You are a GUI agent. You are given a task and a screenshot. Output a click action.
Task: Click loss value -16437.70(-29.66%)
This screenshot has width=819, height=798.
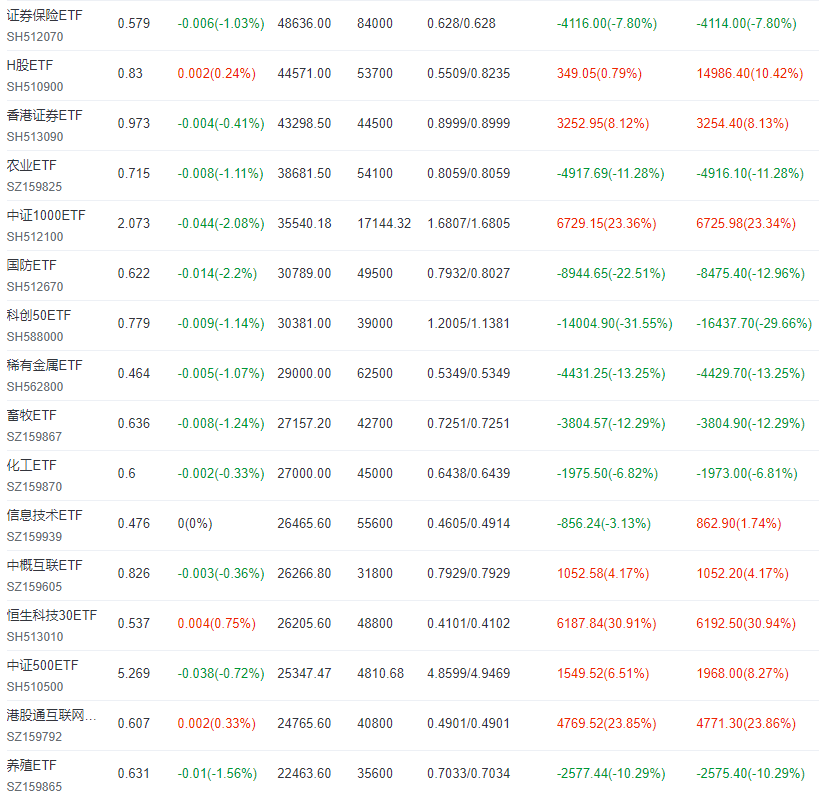754,324
